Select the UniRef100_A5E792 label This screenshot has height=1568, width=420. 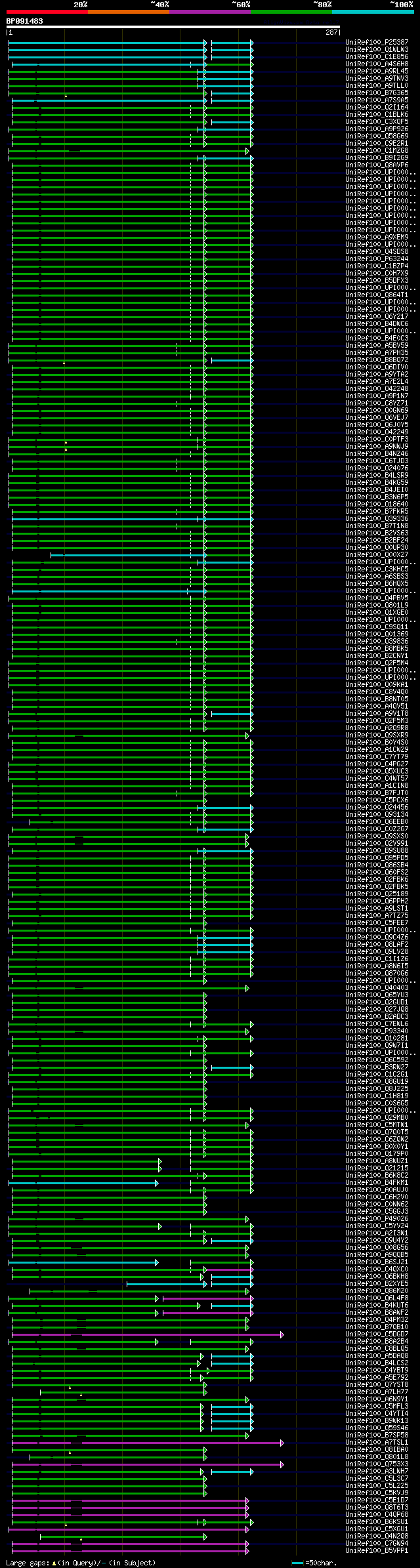377,1378
